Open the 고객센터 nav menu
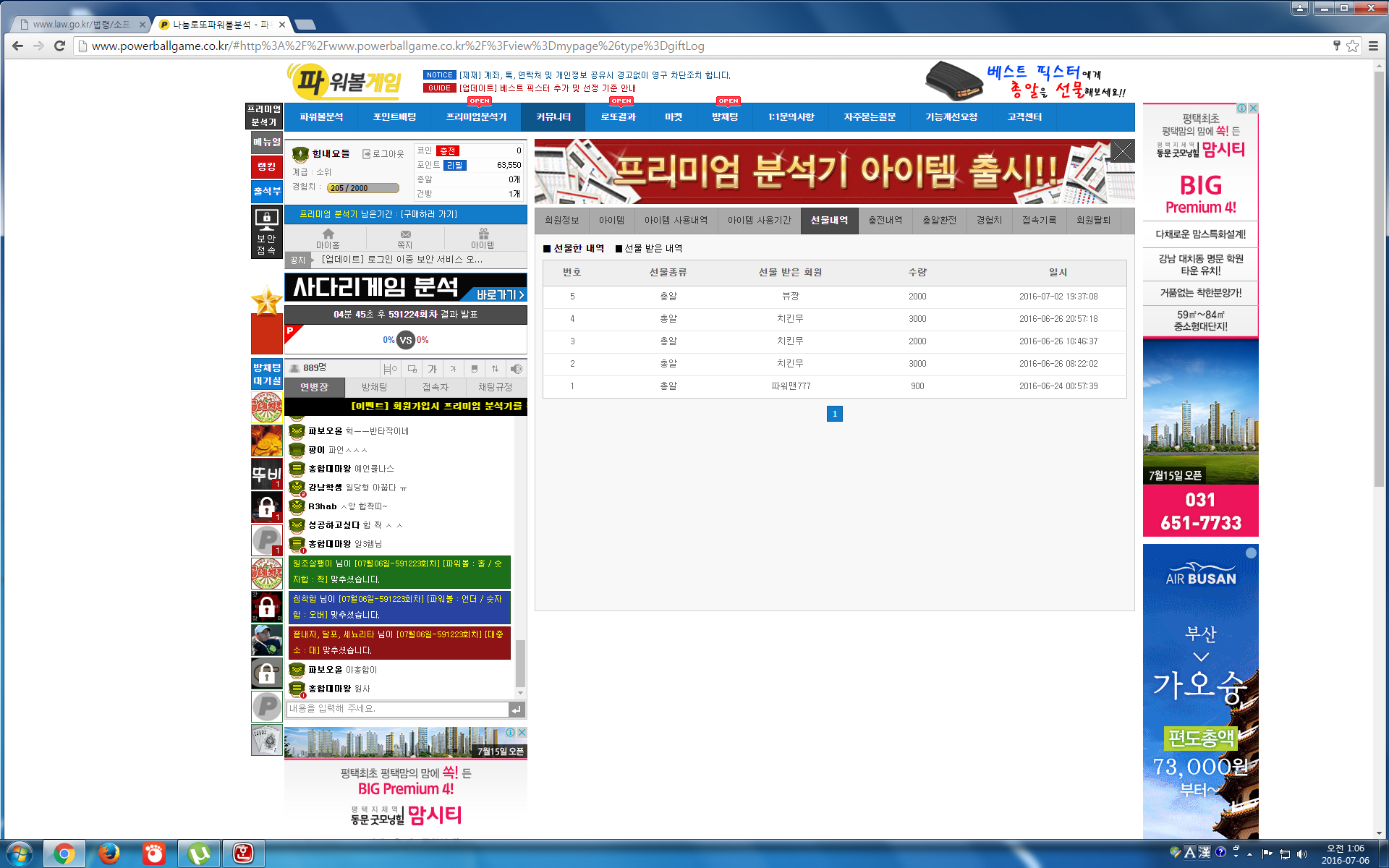 [1024, 116]
